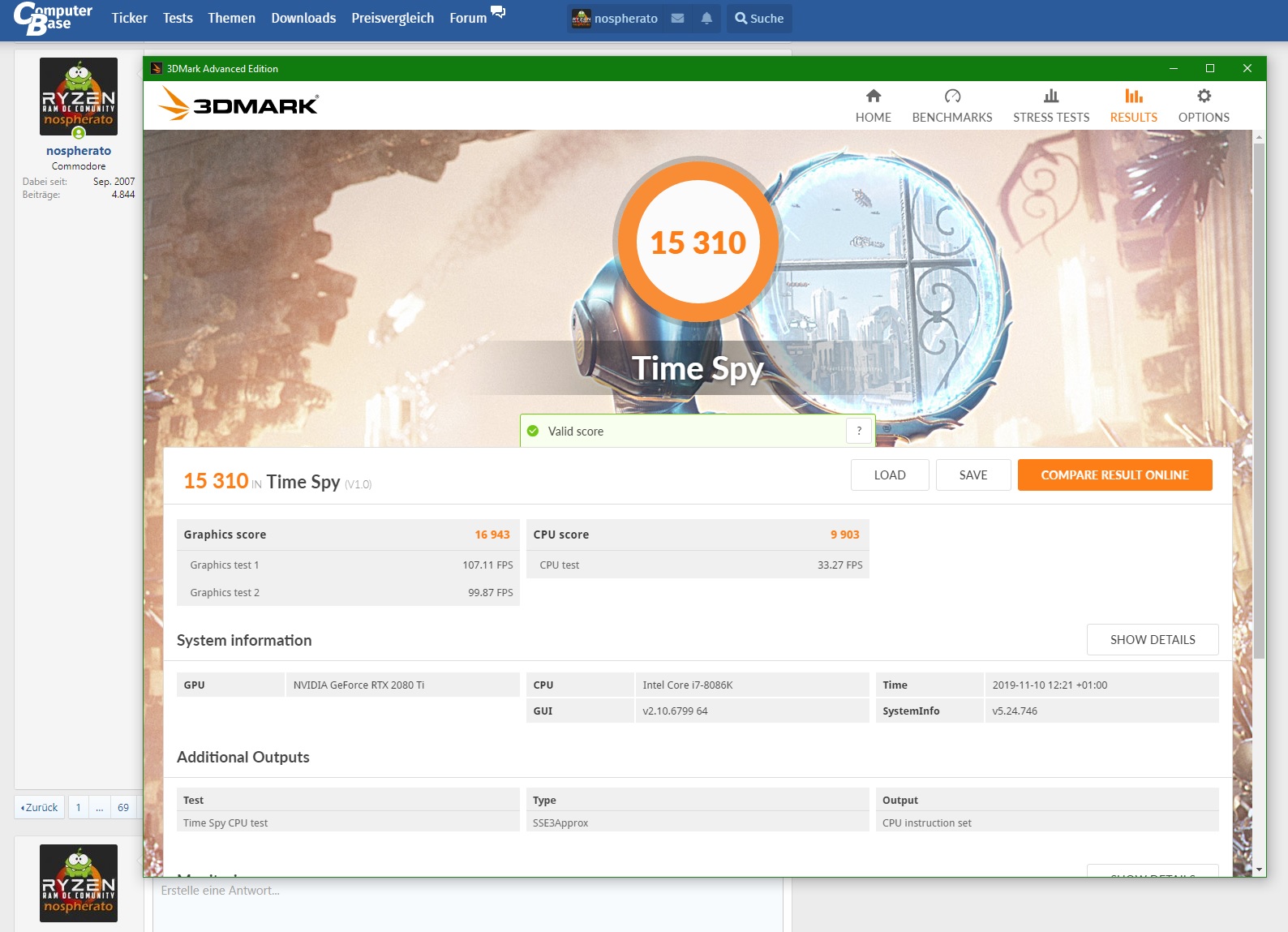This screenshot has width=1288, height=932.
Task: Open the nospherato account menu in header
Action: (616, 18)
